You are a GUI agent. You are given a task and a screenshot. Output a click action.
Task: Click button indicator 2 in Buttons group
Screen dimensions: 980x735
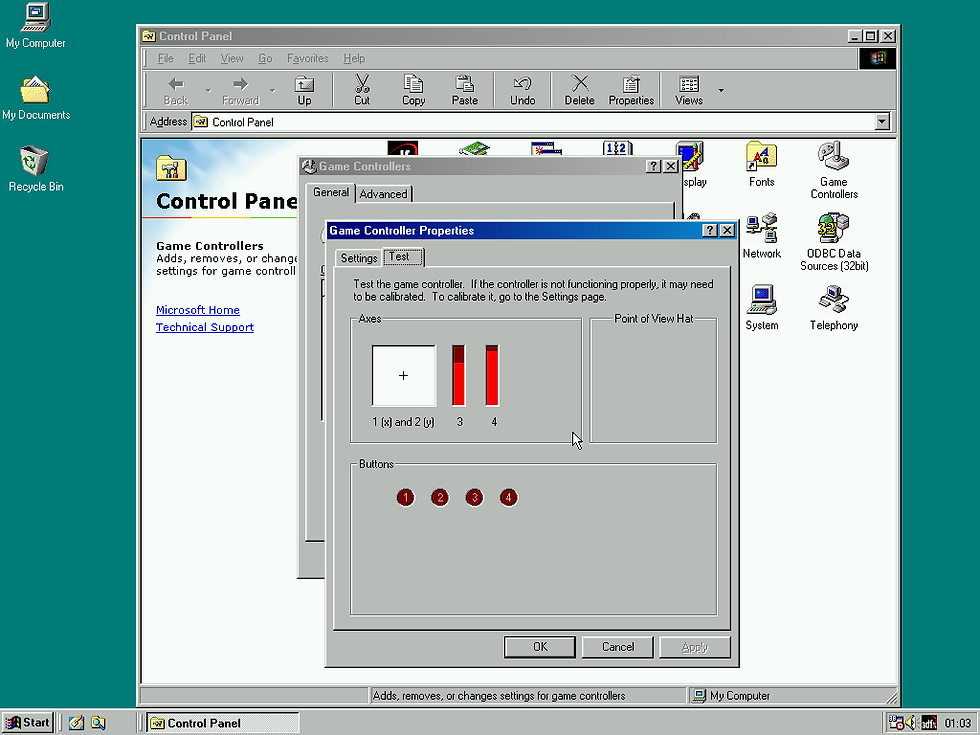click(x=440, y=498)
